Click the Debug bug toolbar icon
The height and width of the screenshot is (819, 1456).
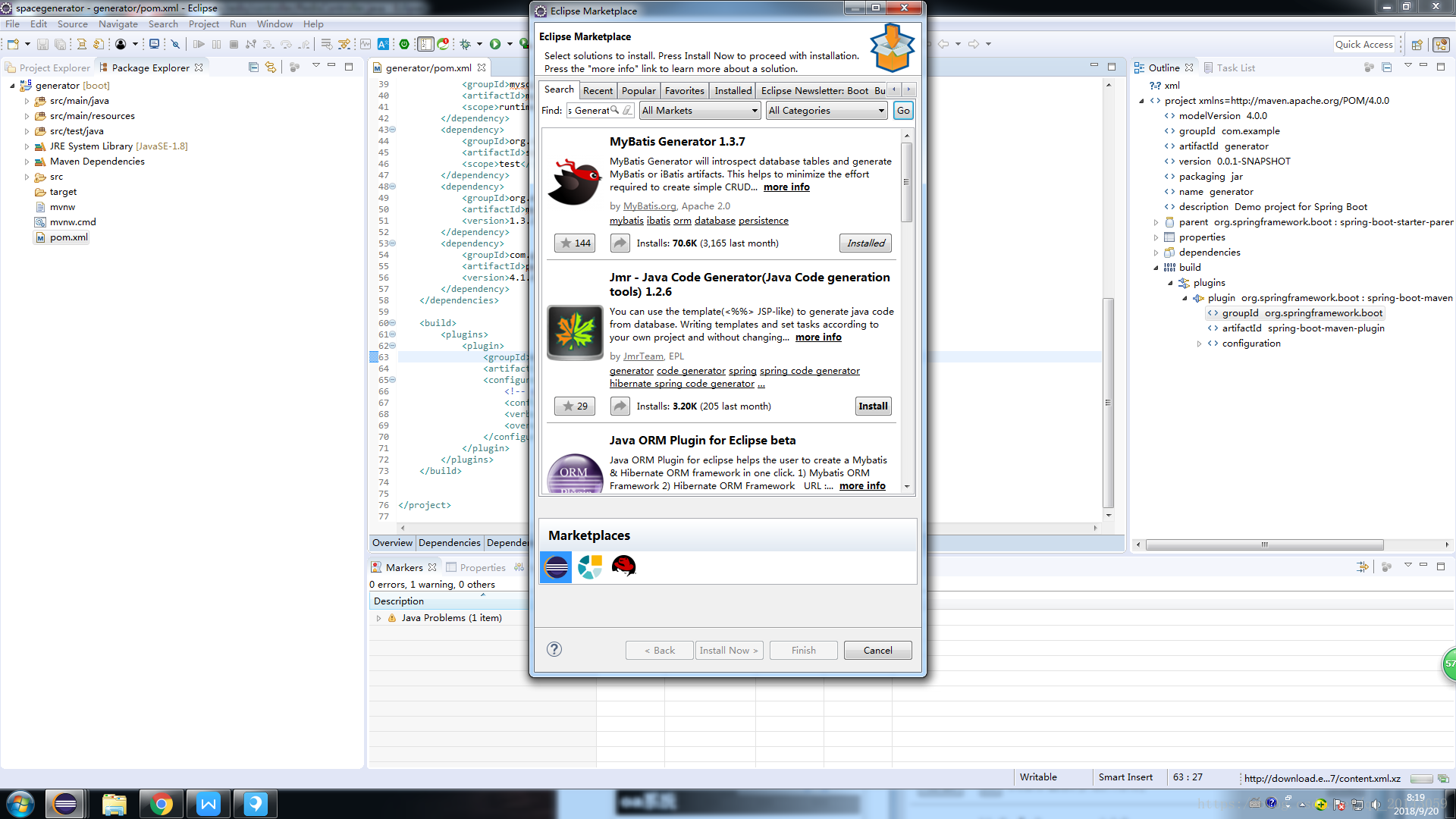[x=465, y=44]
